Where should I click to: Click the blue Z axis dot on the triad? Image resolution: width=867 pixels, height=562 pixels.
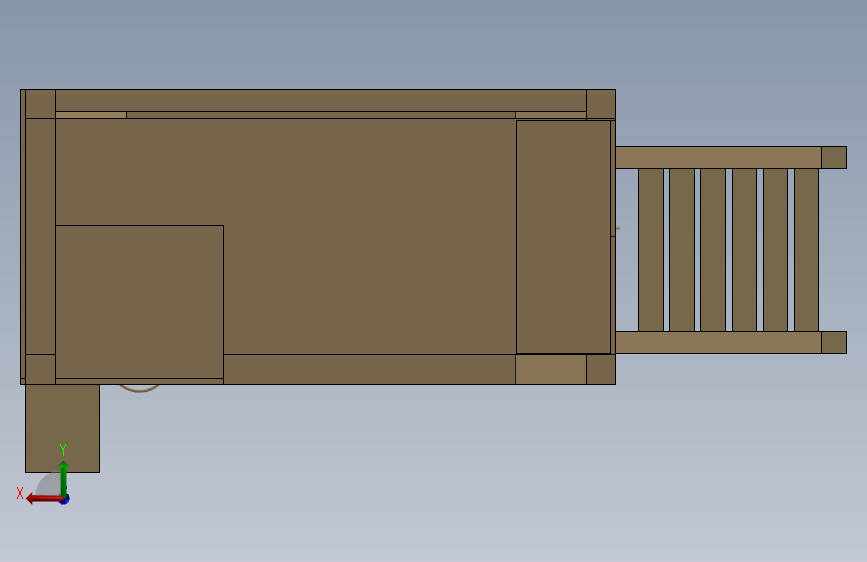[65, 499]
